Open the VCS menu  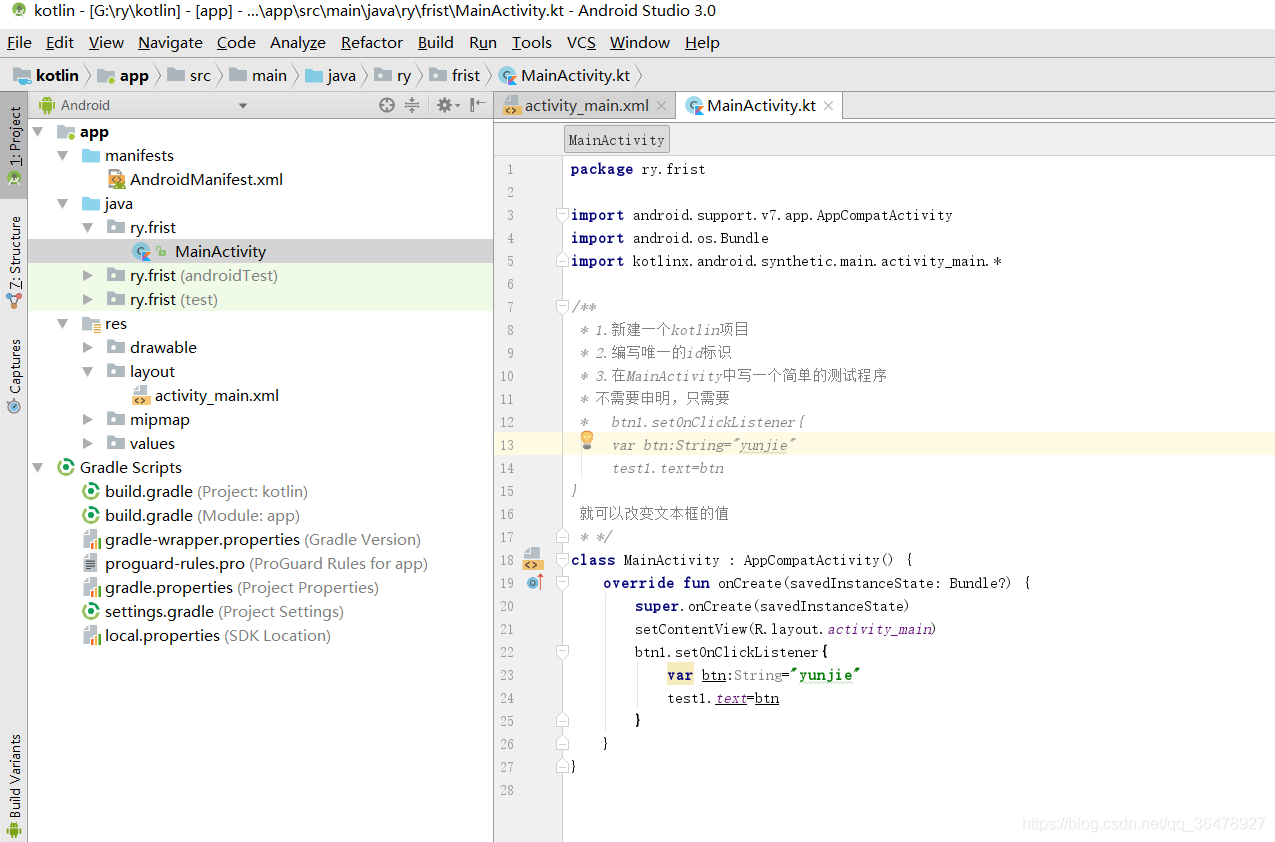click(x=581, y=42)
